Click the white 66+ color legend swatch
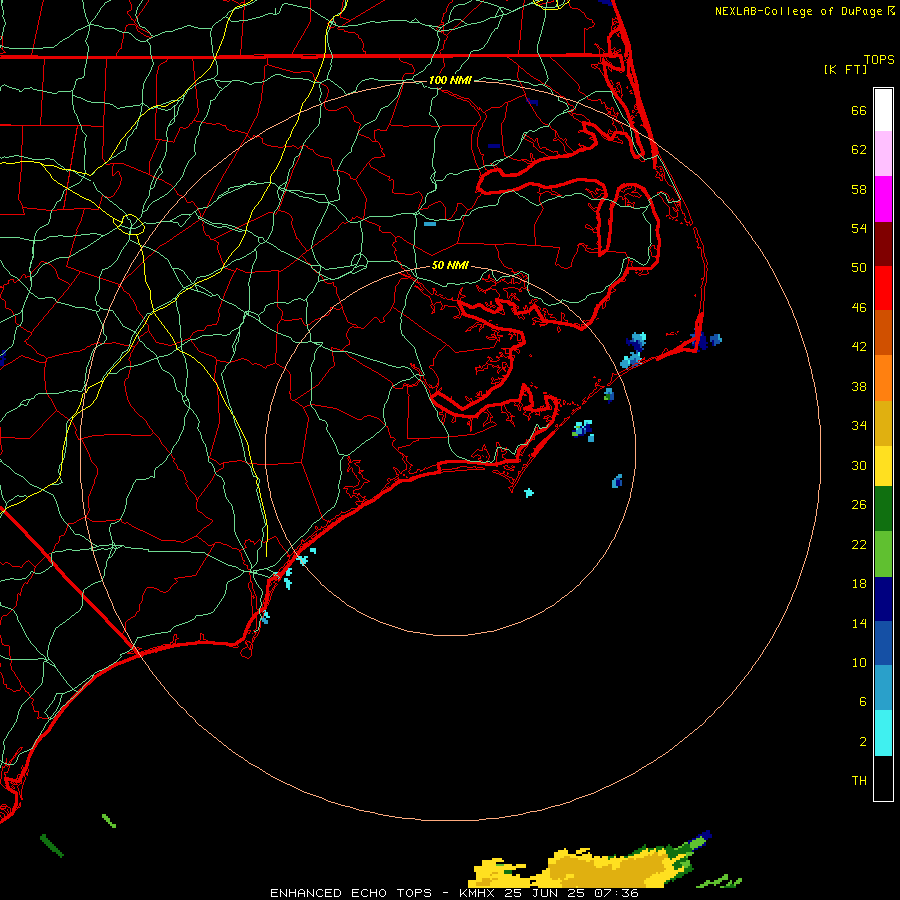The height and width of the screenshot is (900, 900). coord(883,110)
